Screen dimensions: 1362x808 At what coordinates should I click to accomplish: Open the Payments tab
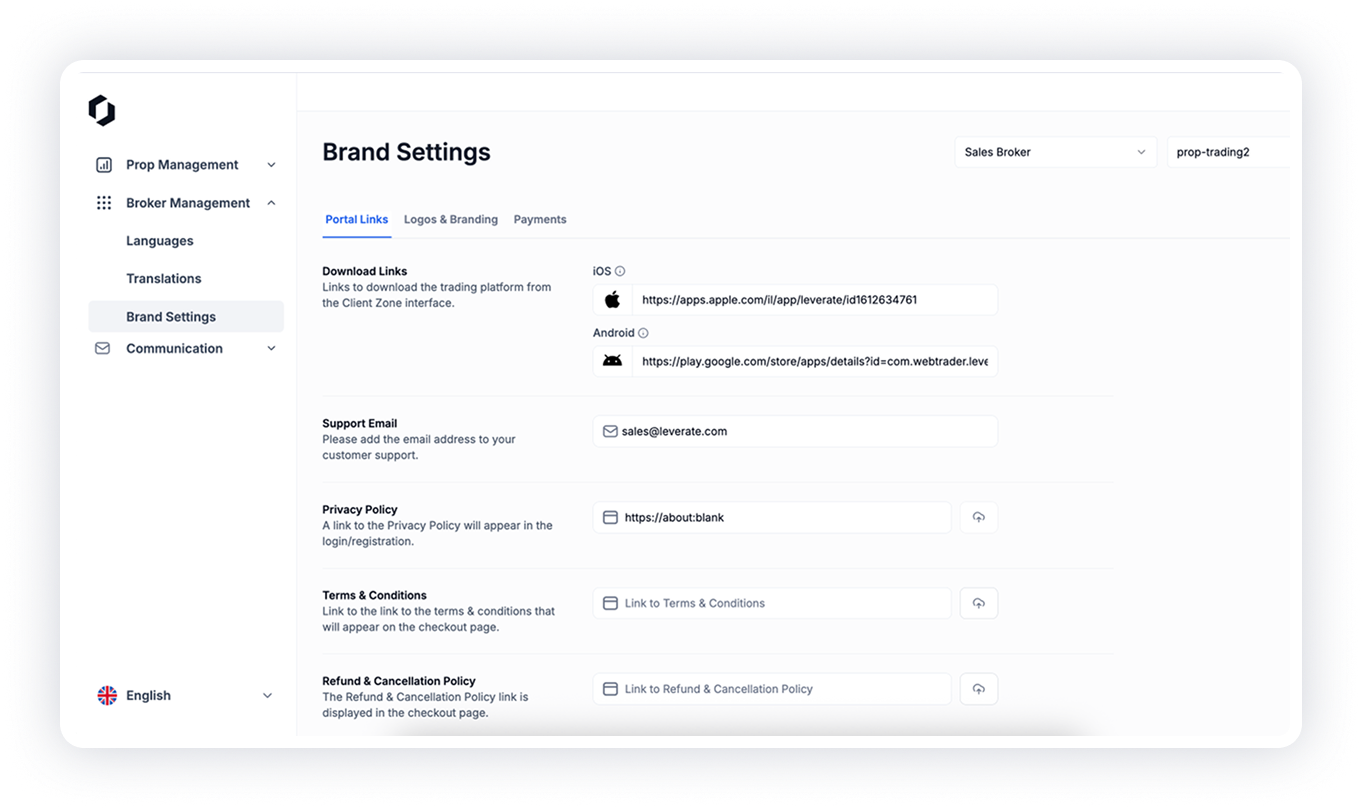[540, 219]
